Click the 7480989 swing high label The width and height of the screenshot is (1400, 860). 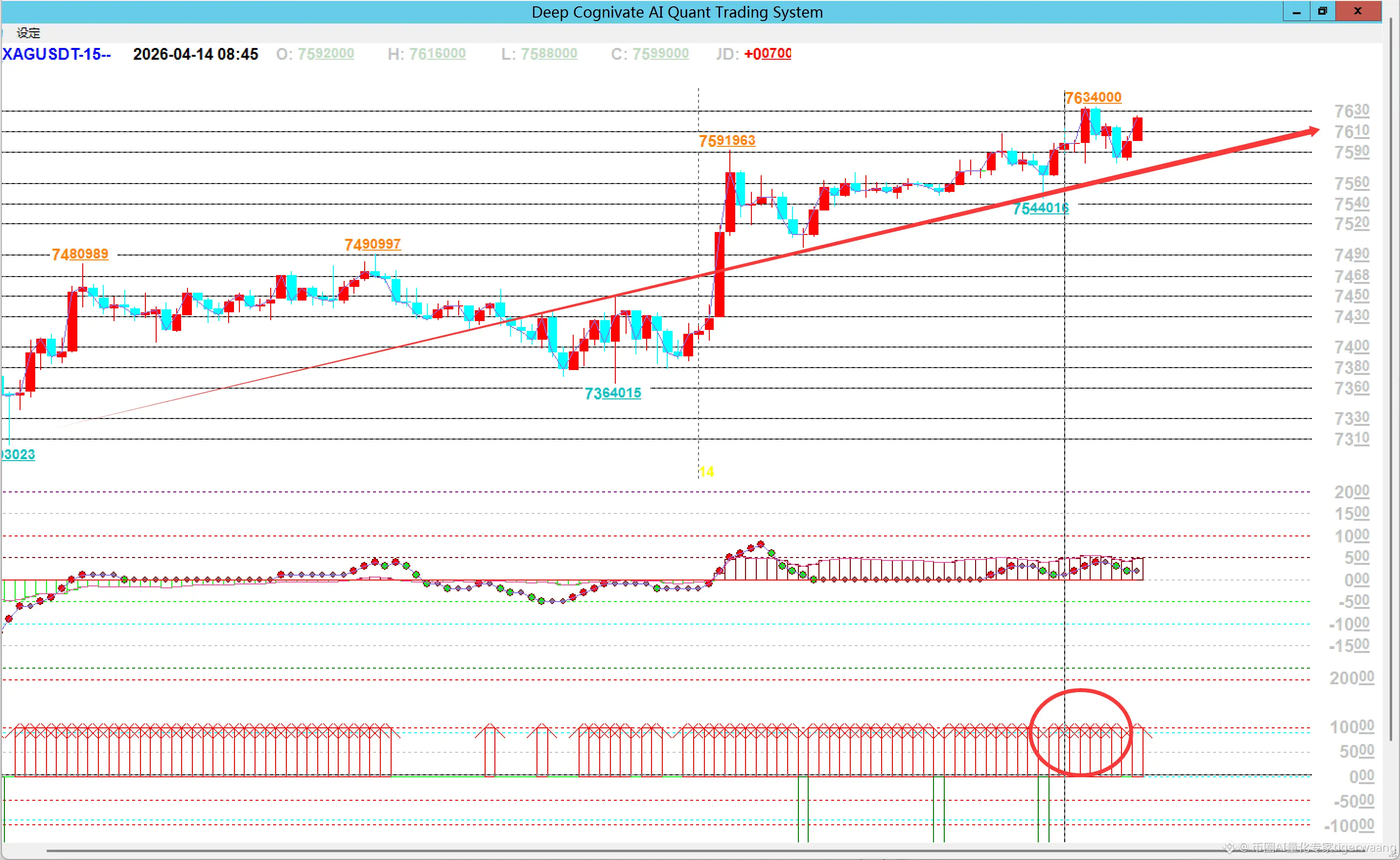coord(80,254)
